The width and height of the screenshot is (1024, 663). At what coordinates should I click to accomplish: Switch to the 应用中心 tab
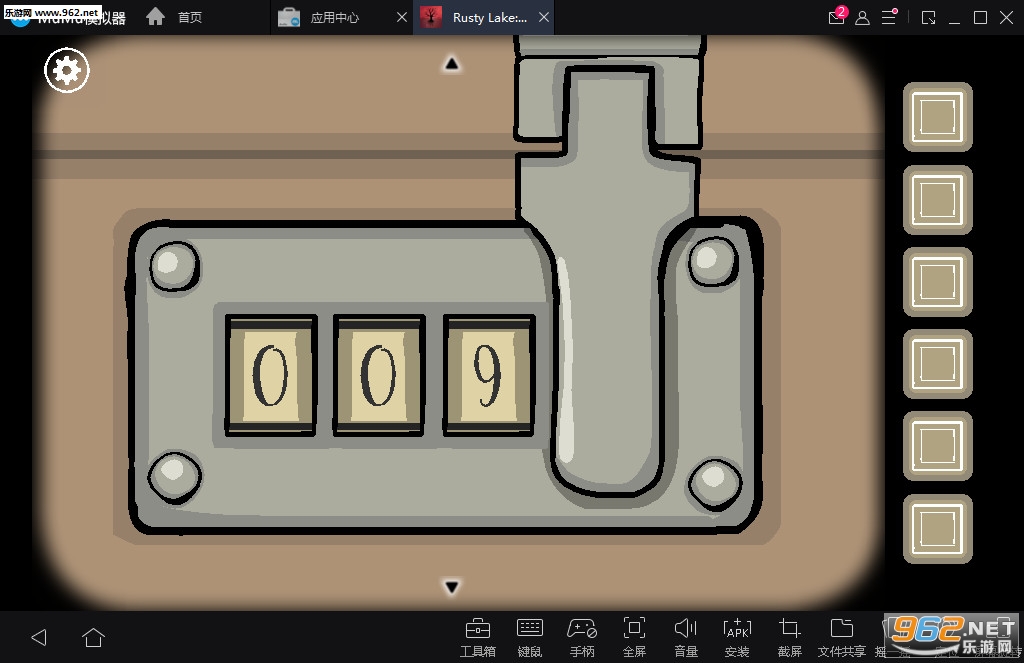(334, 18)
